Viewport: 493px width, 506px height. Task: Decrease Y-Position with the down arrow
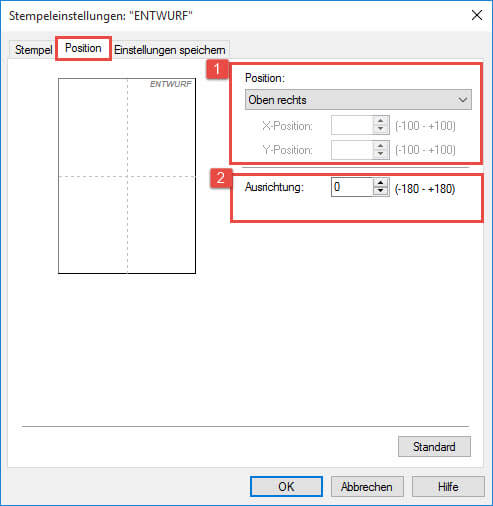(x=381, y=154)
